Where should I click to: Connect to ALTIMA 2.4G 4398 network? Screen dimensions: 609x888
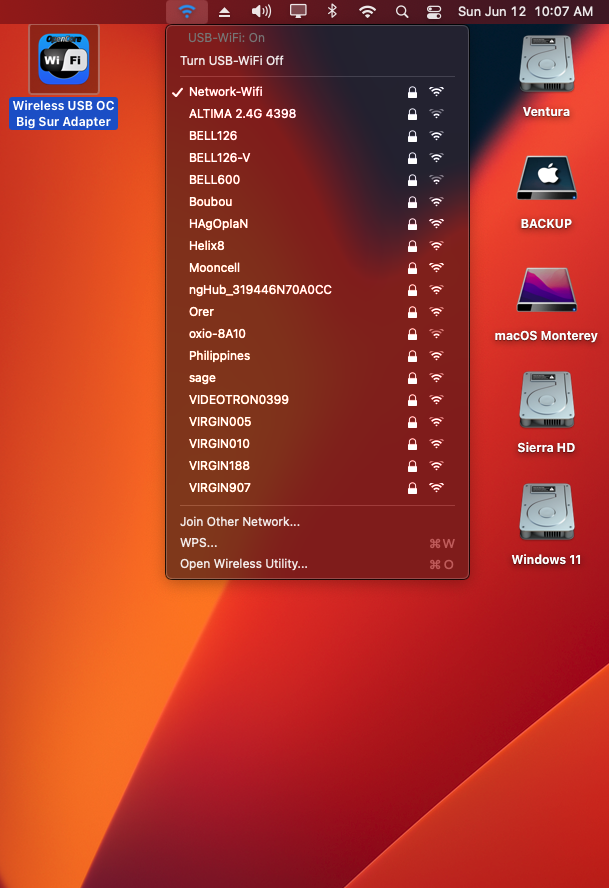pyautogui.click(x=317, y=114)
